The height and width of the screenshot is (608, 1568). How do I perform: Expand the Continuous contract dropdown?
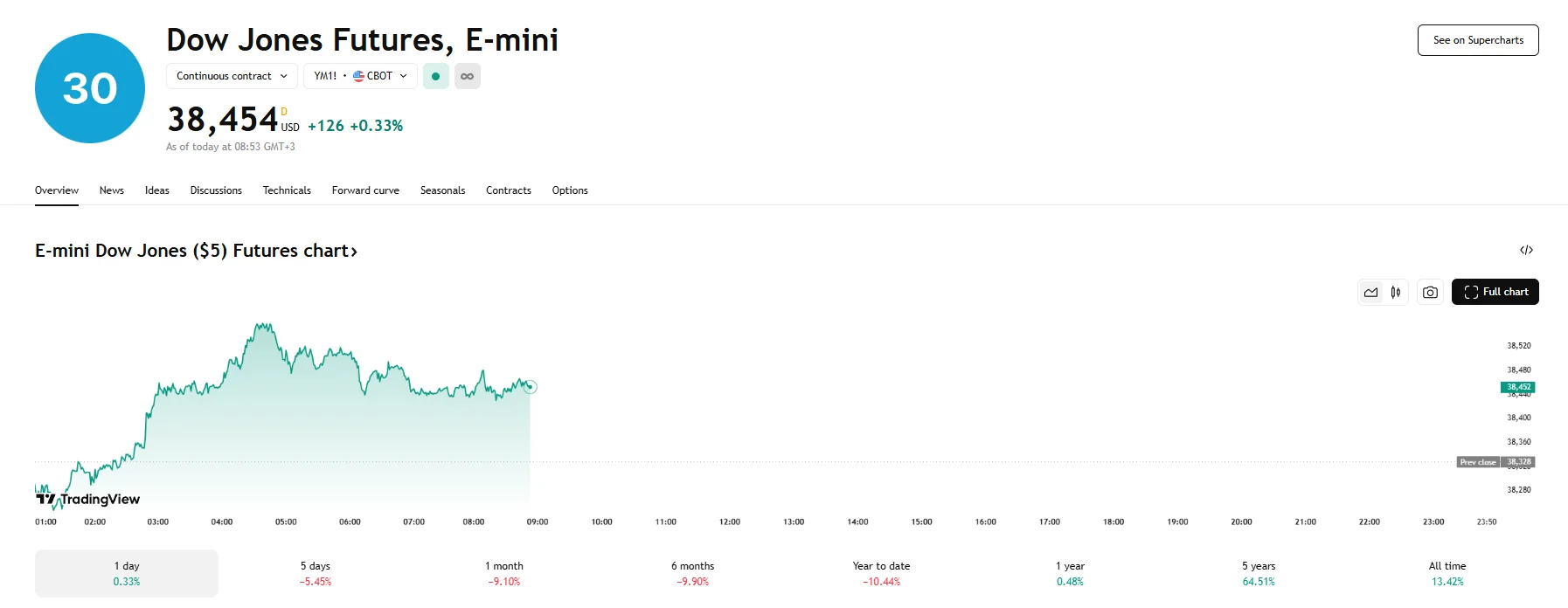coord(232,77)
